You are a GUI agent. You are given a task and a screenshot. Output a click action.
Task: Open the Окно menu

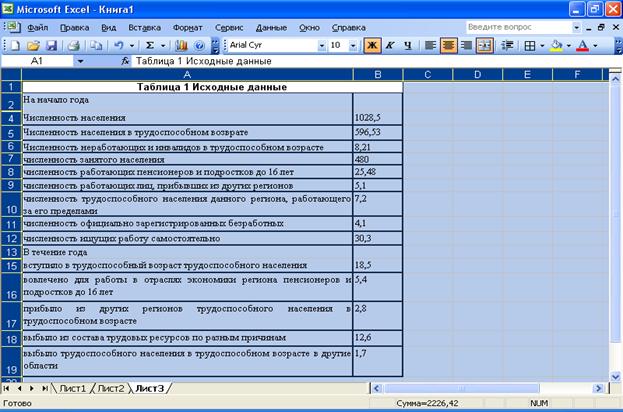(x=309, y=28)
